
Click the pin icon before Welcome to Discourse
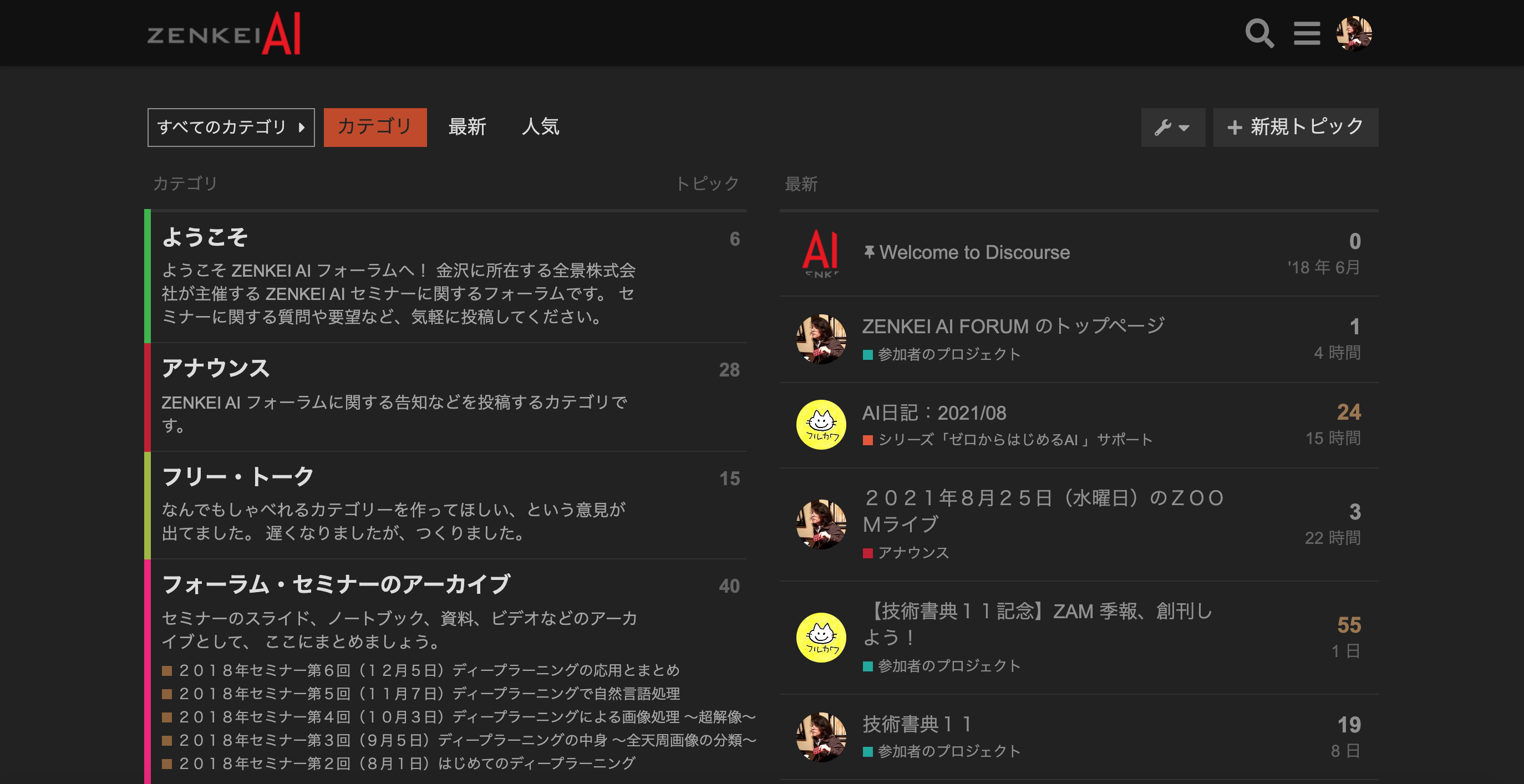(x=868, y=253)
